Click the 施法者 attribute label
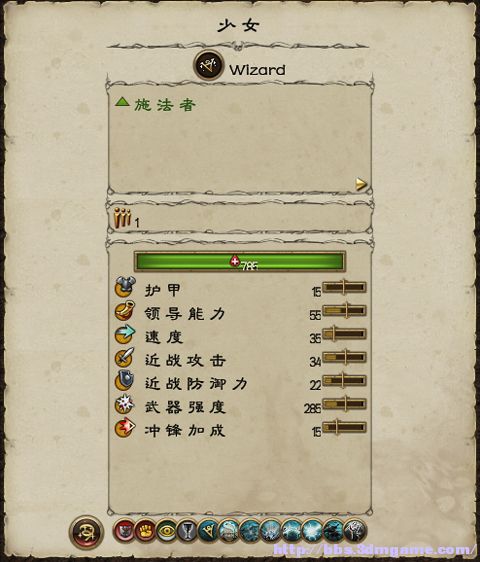This screenshot has height=562, width=480. tap(165, 105)
